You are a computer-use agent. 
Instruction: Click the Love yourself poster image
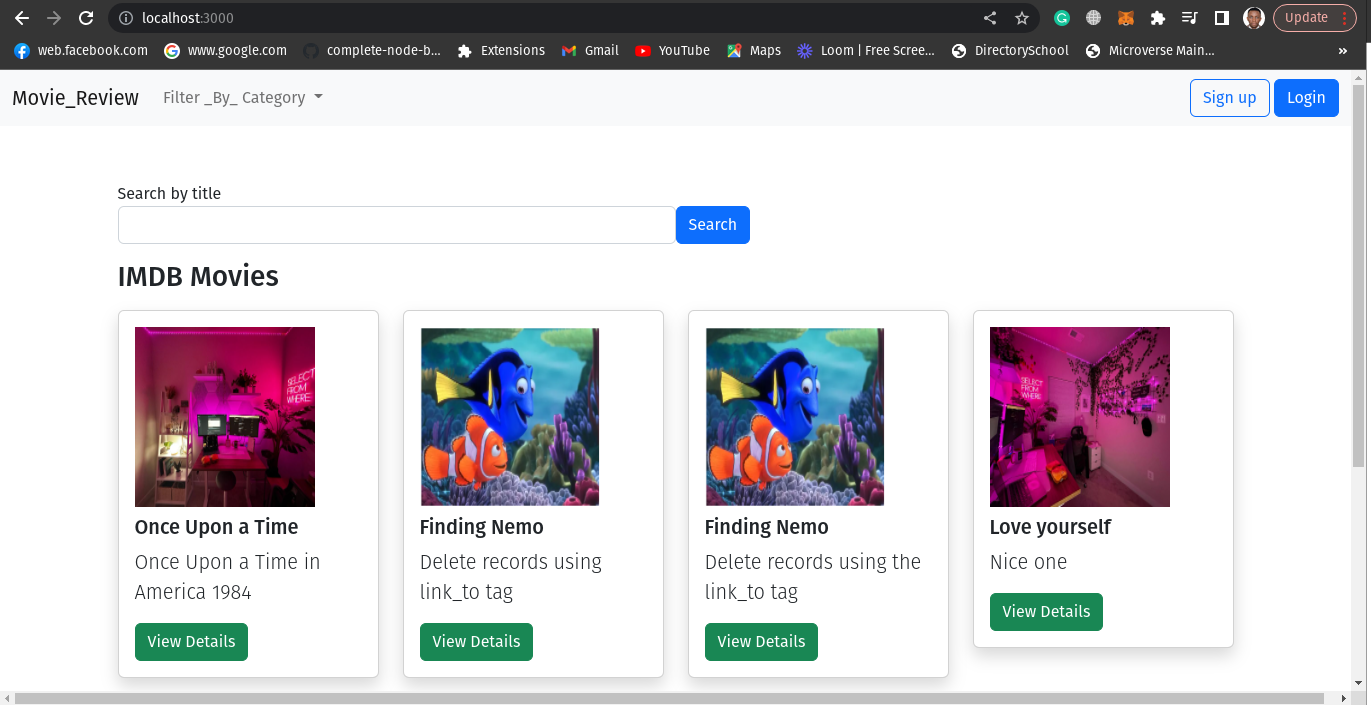click(1080, 417)
